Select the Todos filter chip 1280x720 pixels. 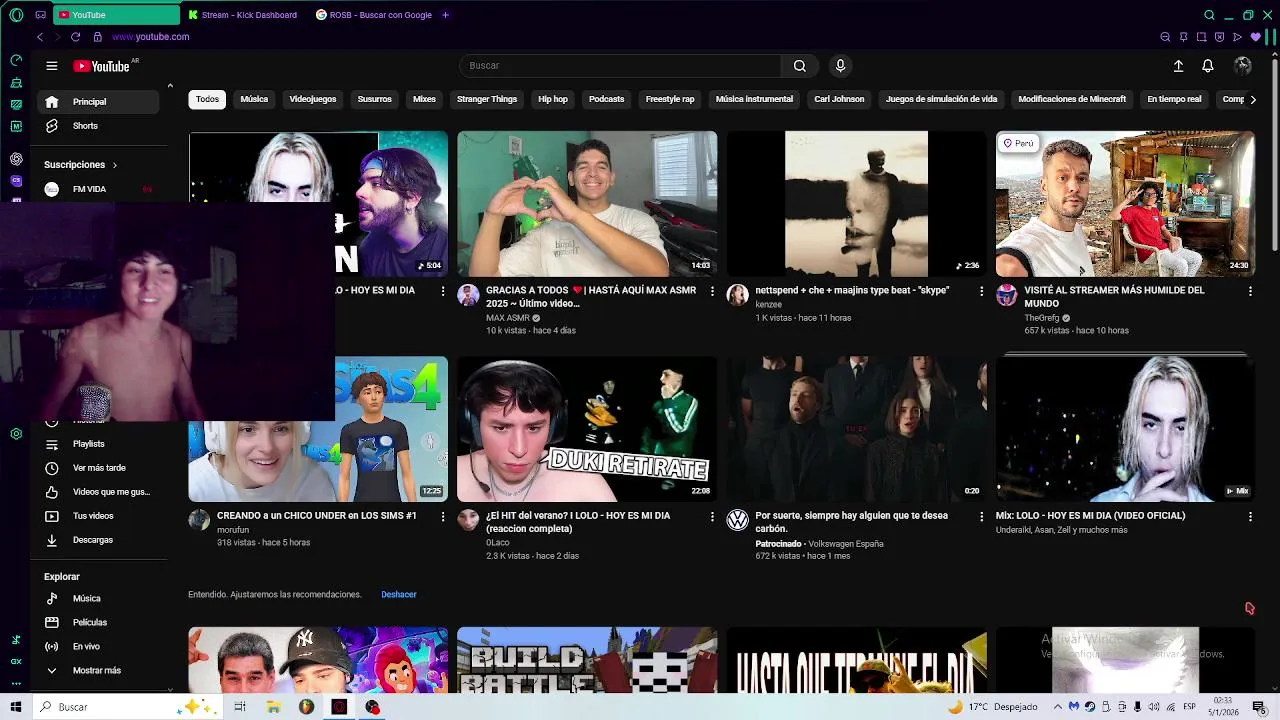pyautogui.click(x=207, y=99)
